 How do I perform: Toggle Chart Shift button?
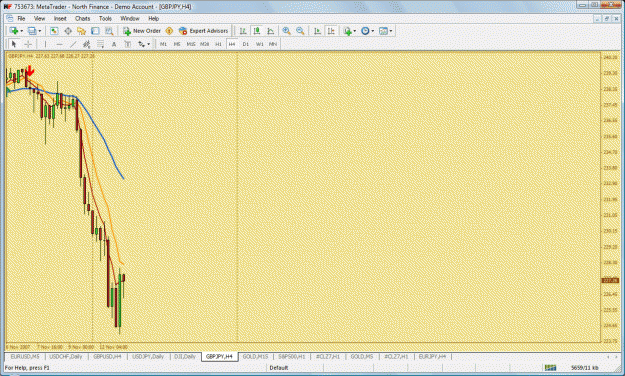click(331, 31)
